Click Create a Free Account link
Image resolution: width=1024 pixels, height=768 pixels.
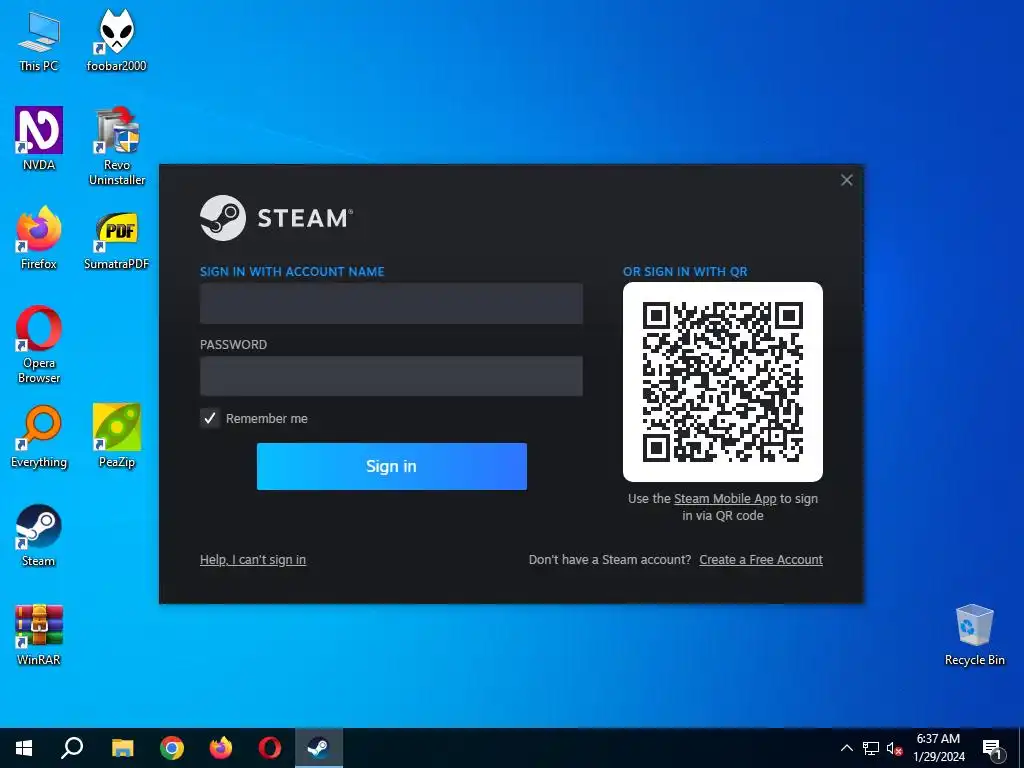761,560
